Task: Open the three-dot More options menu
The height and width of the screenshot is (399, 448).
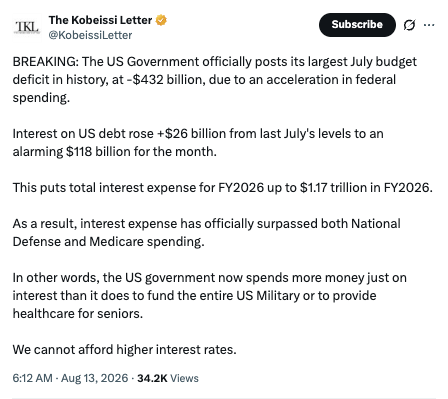Action: coord(429,25)
